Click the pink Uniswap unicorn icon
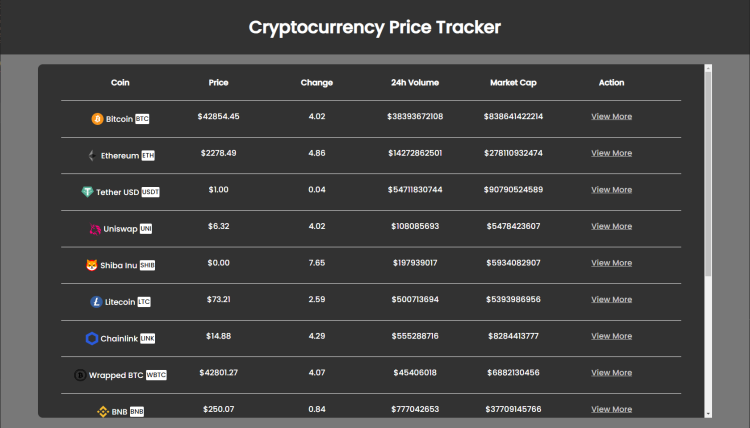The height and width of the screenshot is (428, 750). [95, 229]
